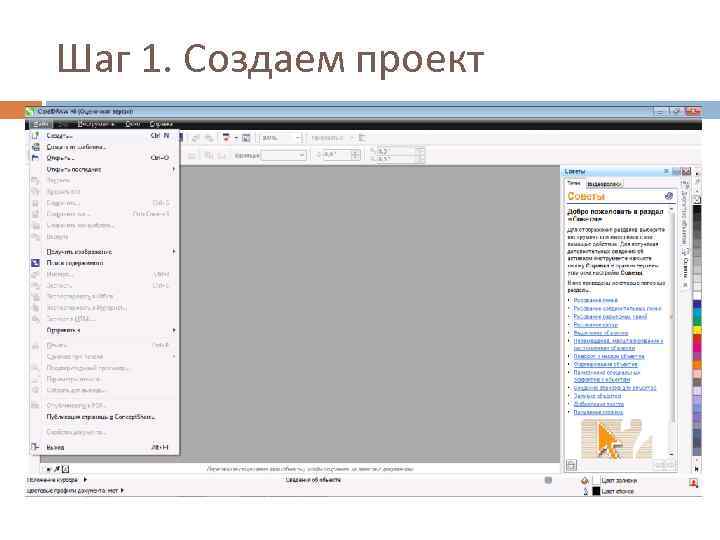This screenshot has height=540, width=720.
Task: Open the last tip link in list
Action: [x=598, y=412]
